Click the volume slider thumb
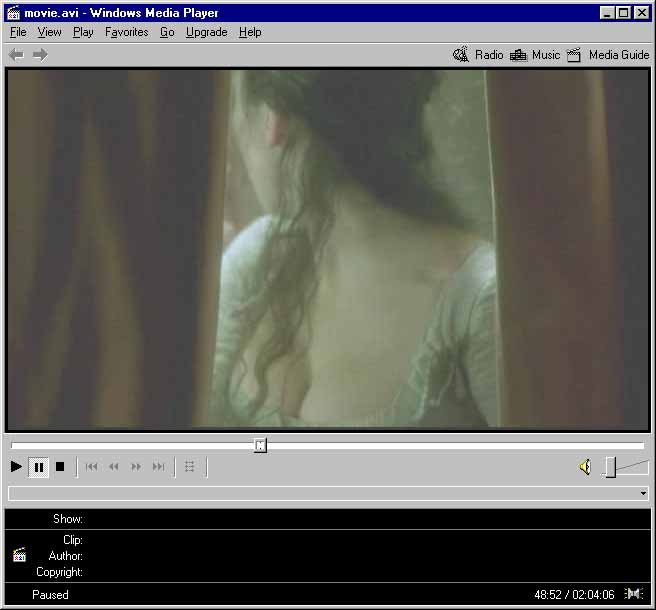The height and width of the screenshot is (610, 656). [611, 467]
